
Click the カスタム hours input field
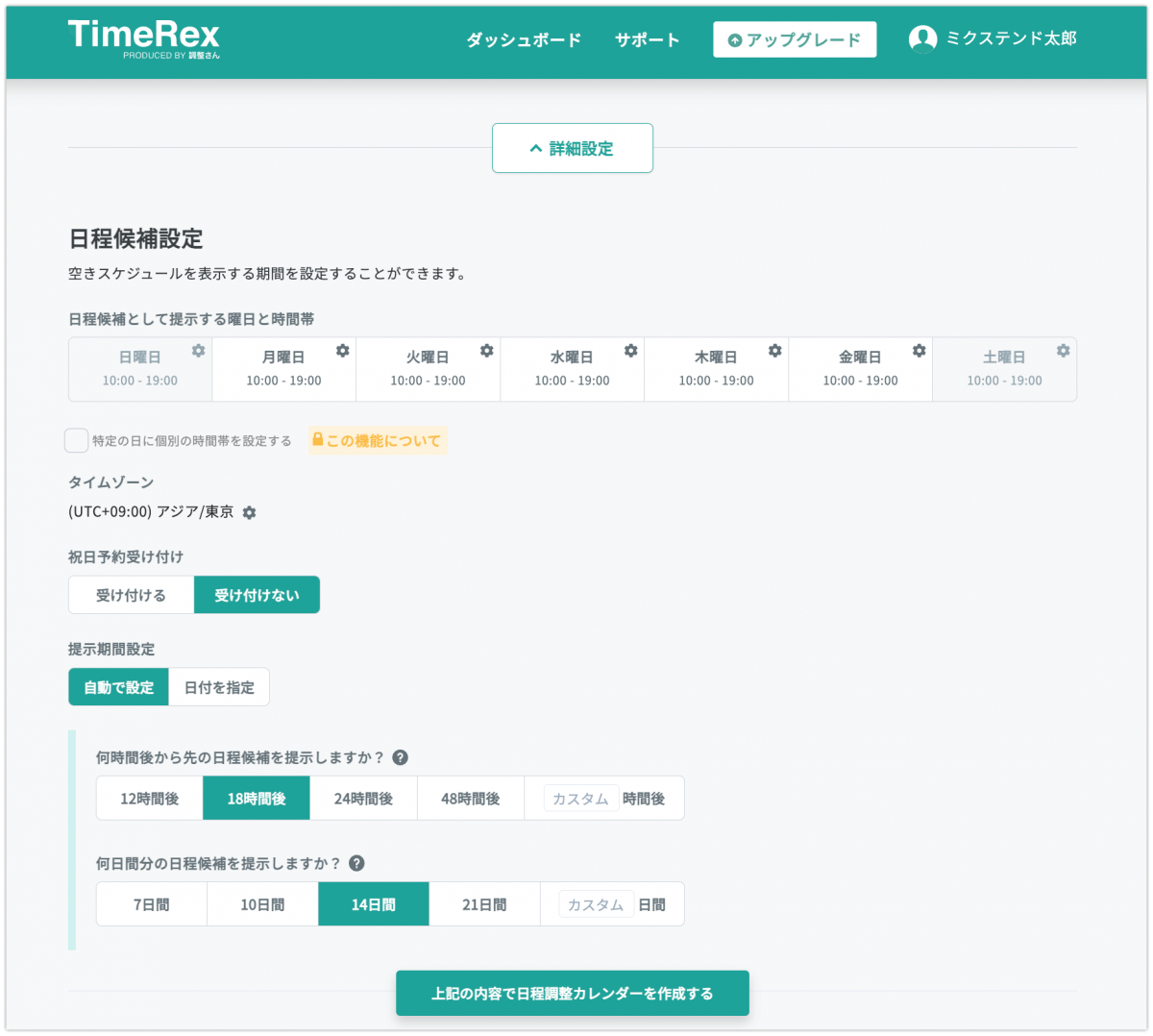[x=580, y=798]
